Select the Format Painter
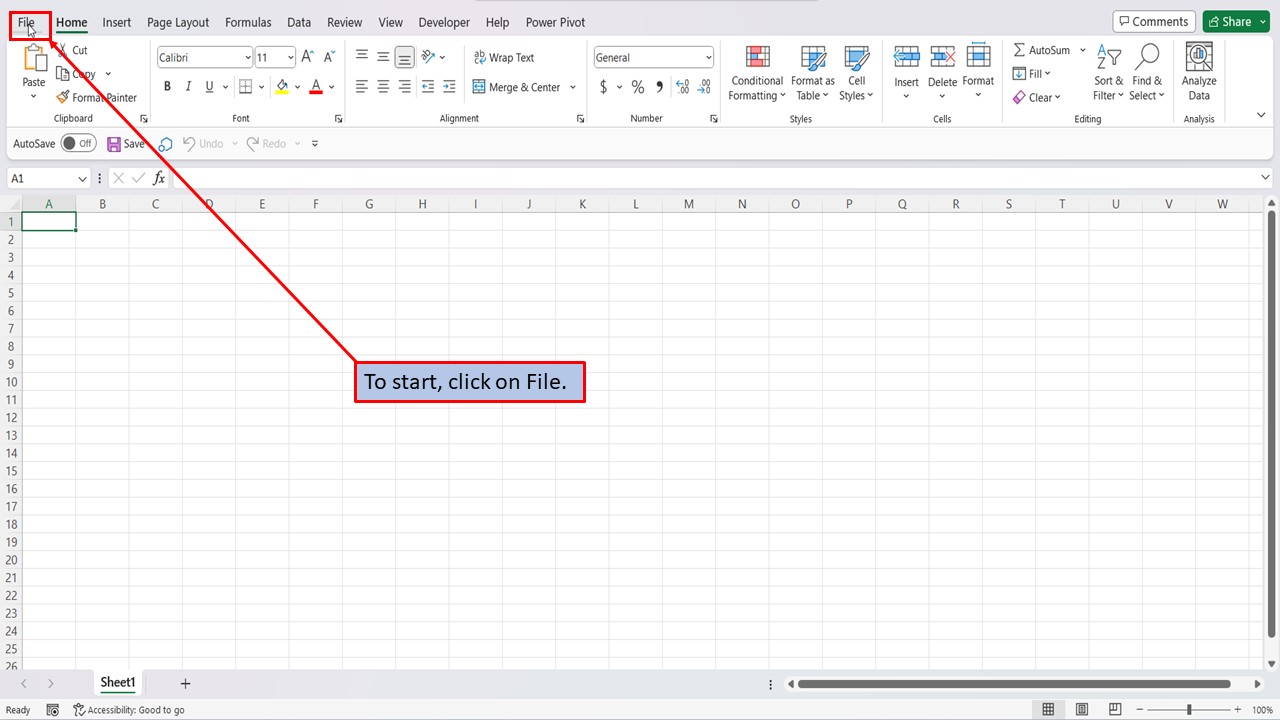The width and height of the screenshot is (1280, 720). pos(97,97)
